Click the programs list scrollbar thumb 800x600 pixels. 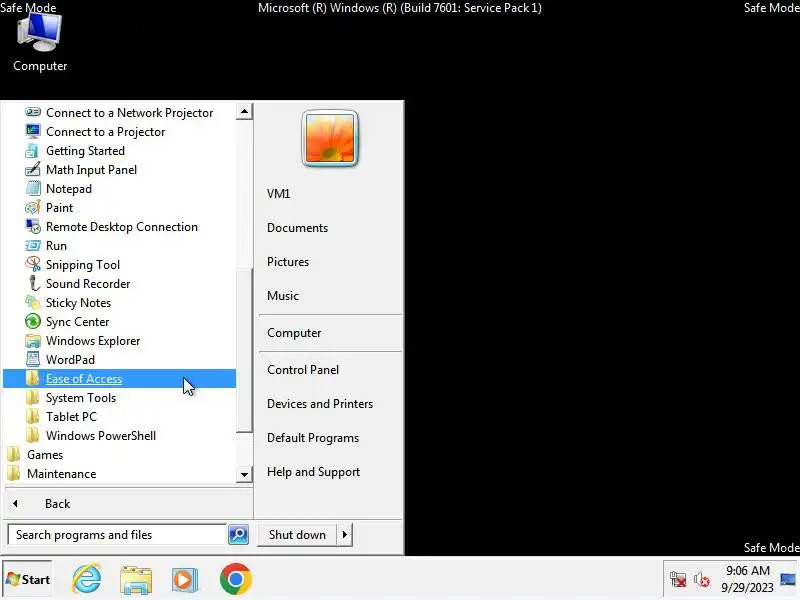coord(244,349)
